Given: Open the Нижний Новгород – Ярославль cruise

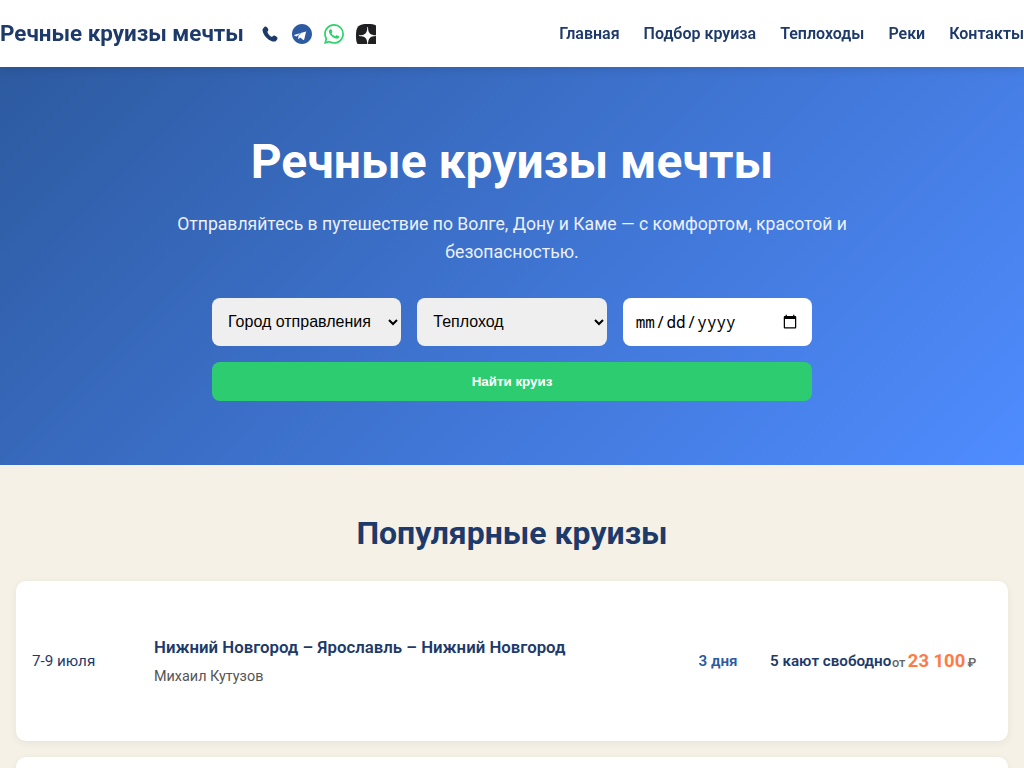Looking at the screenshot, I should (x=359, y=647).
